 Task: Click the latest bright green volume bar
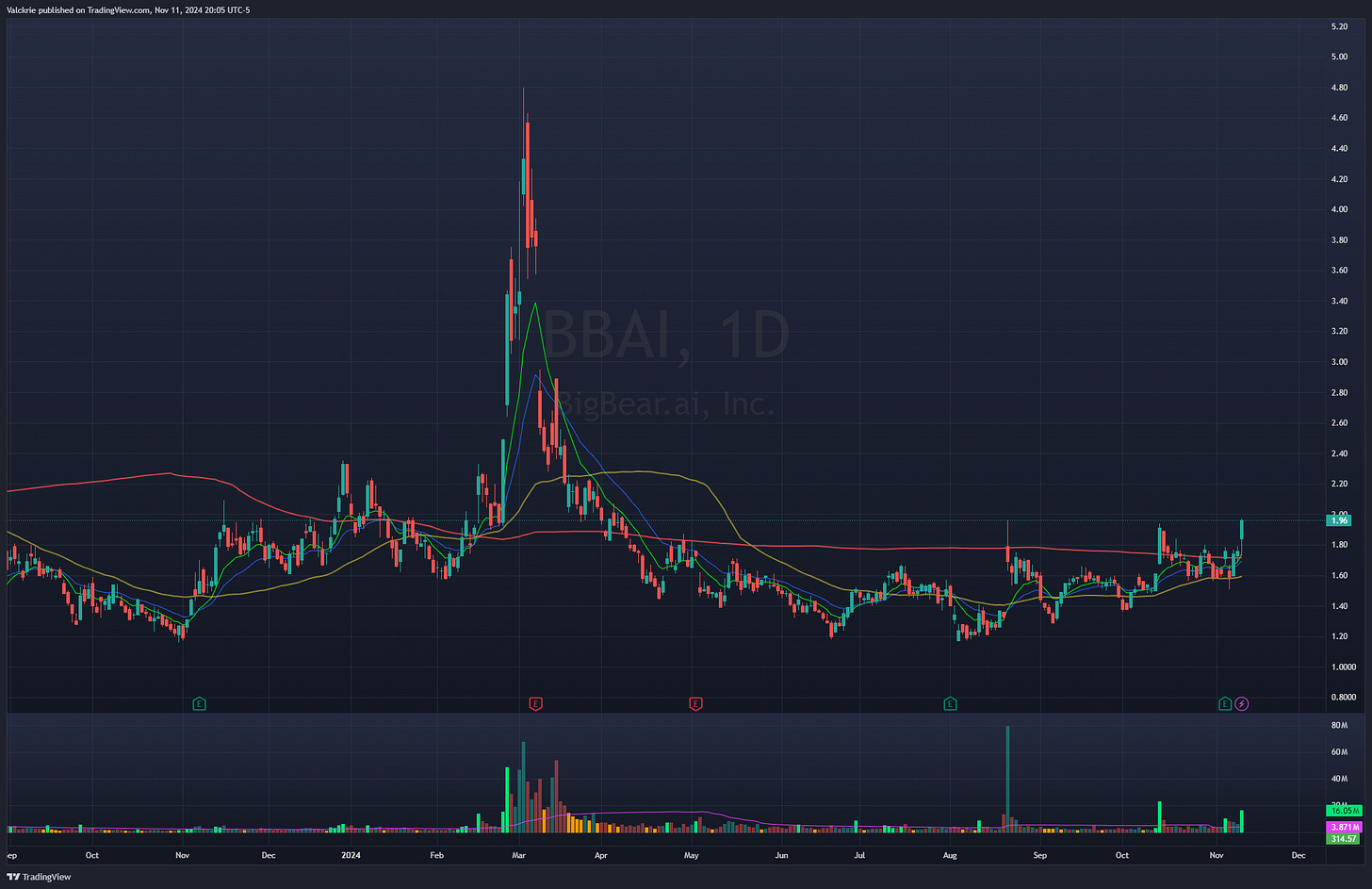(x=1242, y=821)
